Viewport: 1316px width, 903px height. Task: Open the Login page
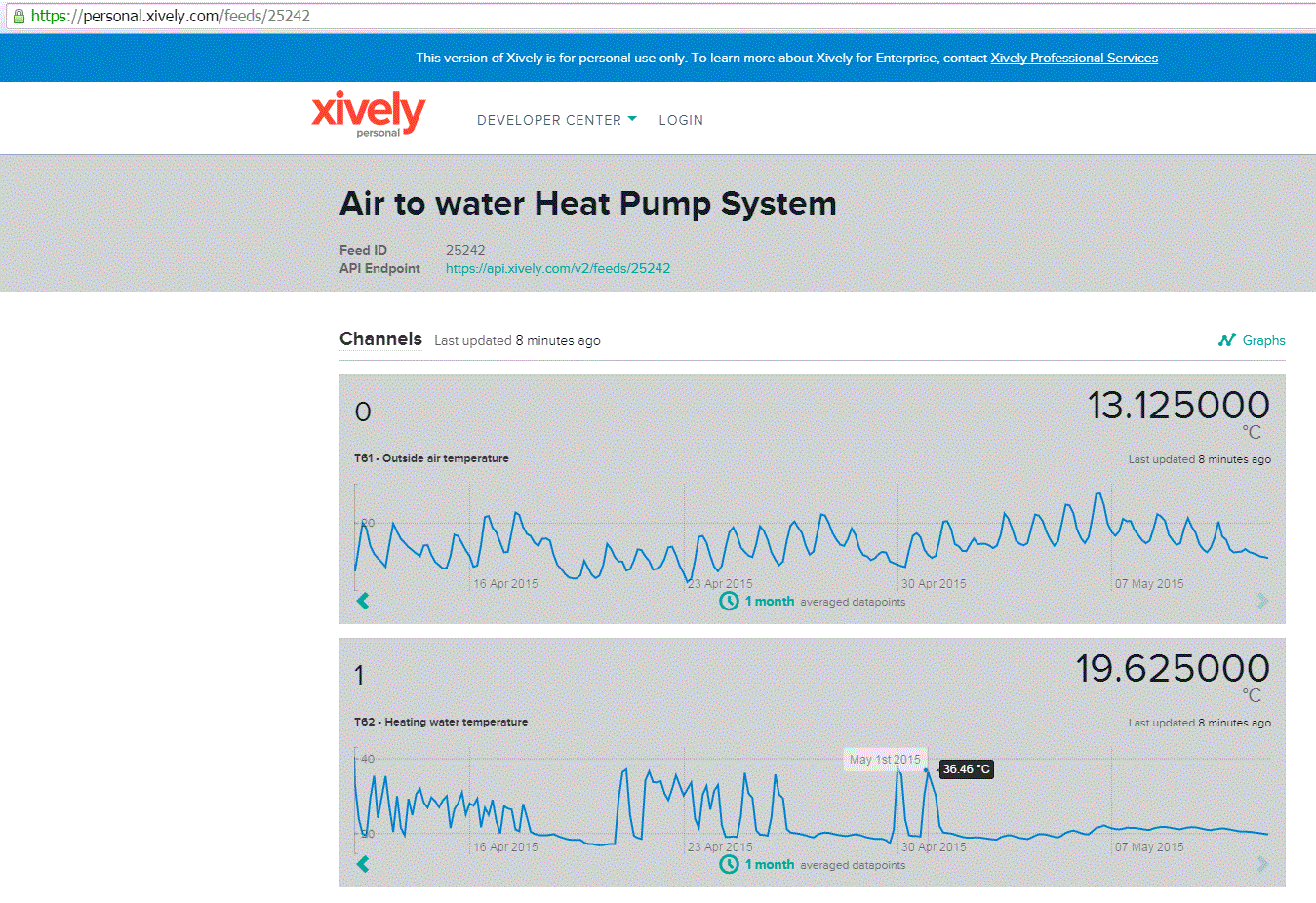(x=681, y=120)
